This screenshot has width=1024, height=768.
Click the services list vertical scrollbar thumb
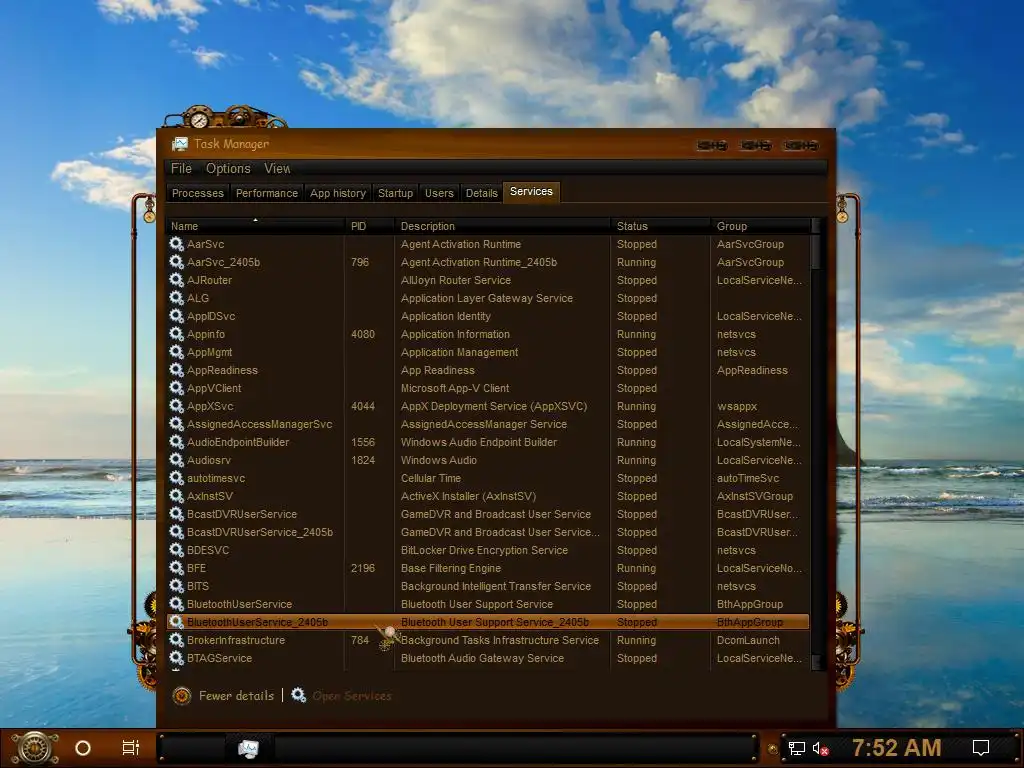(816, 251)
